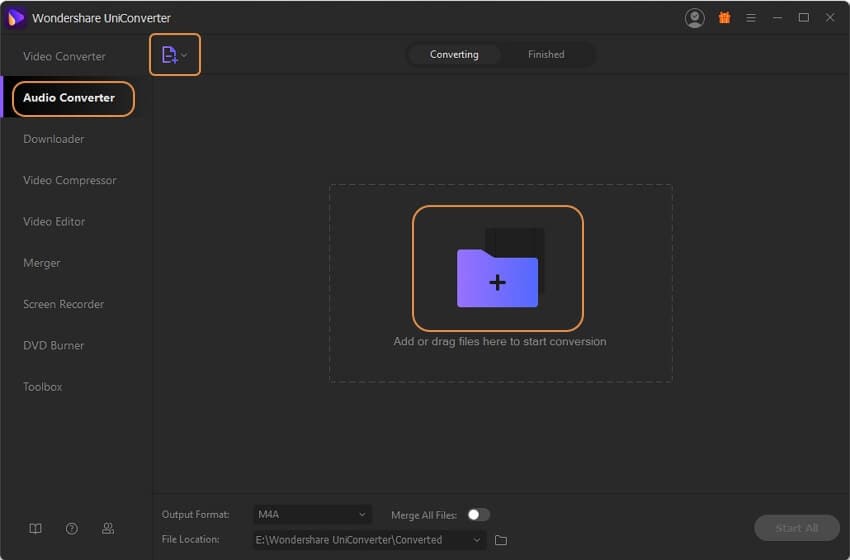Screen dimensions: 850x560
Task: Go to Video Editor section
Action: click(54, 221)
